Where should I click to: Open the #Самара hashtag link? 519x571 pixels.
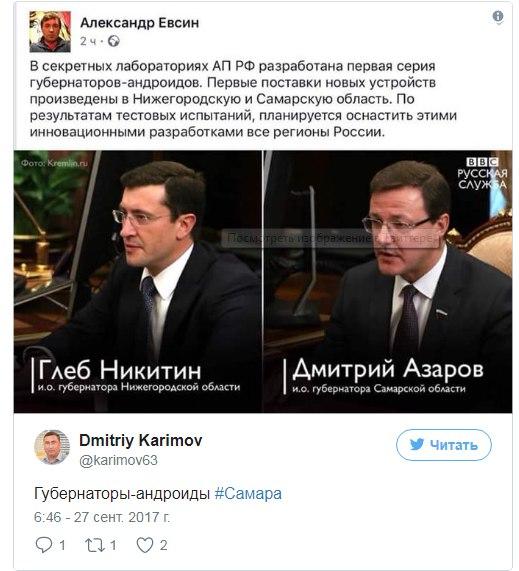(248, 493)
